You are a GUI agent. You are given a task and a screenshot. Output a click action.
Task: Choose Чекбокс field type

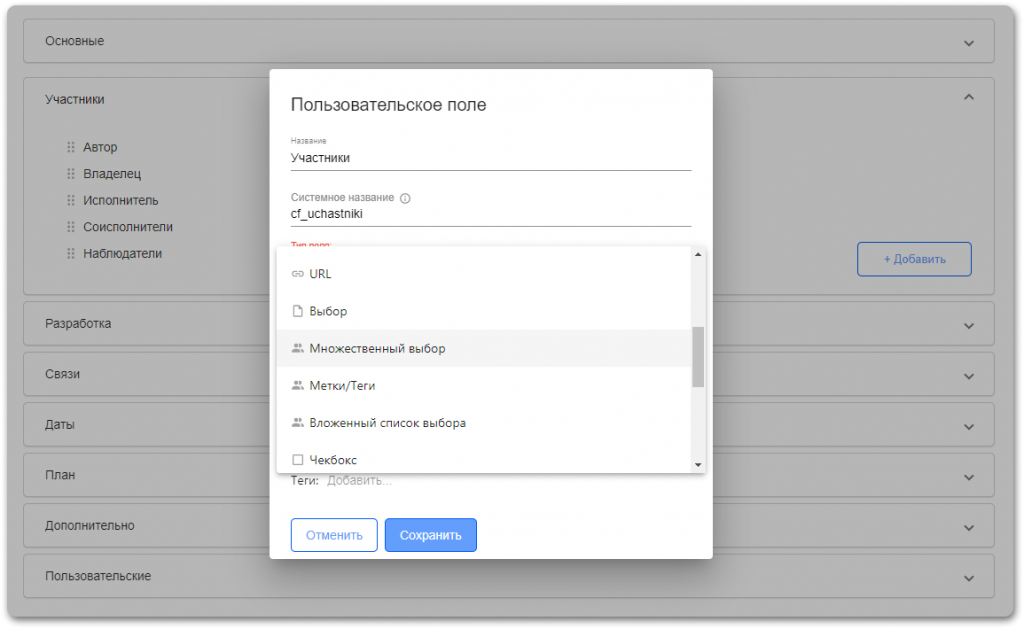point(484,459)
